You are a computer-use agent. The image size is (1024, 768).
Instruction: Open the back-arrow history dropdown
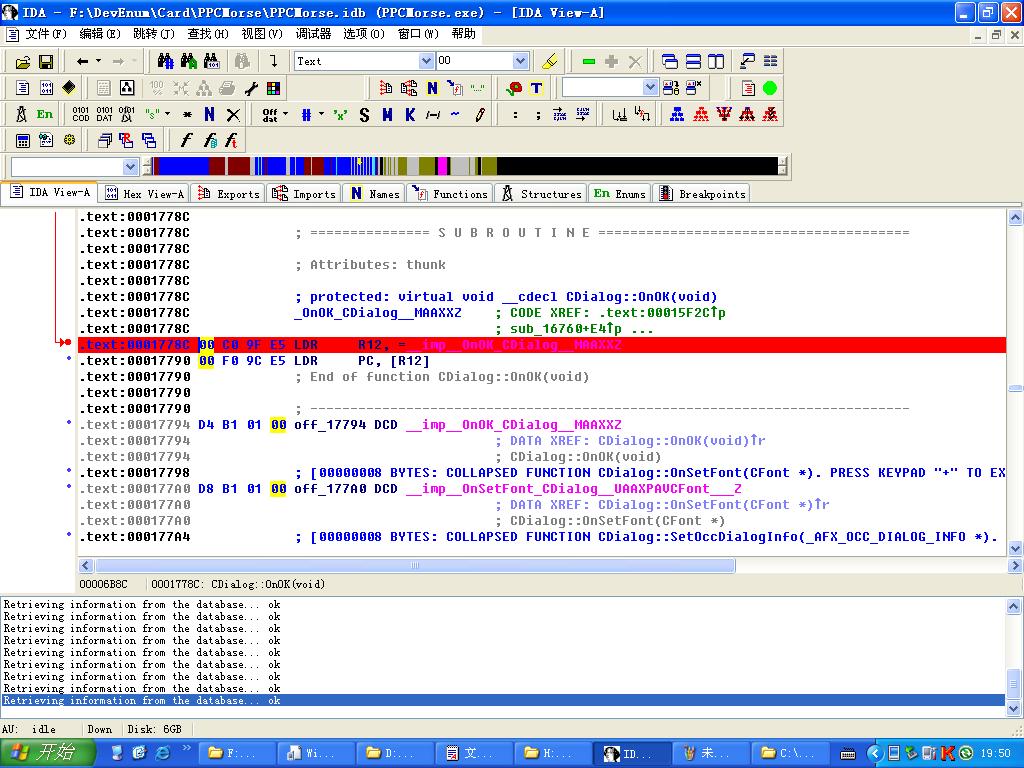pos(99,61)
